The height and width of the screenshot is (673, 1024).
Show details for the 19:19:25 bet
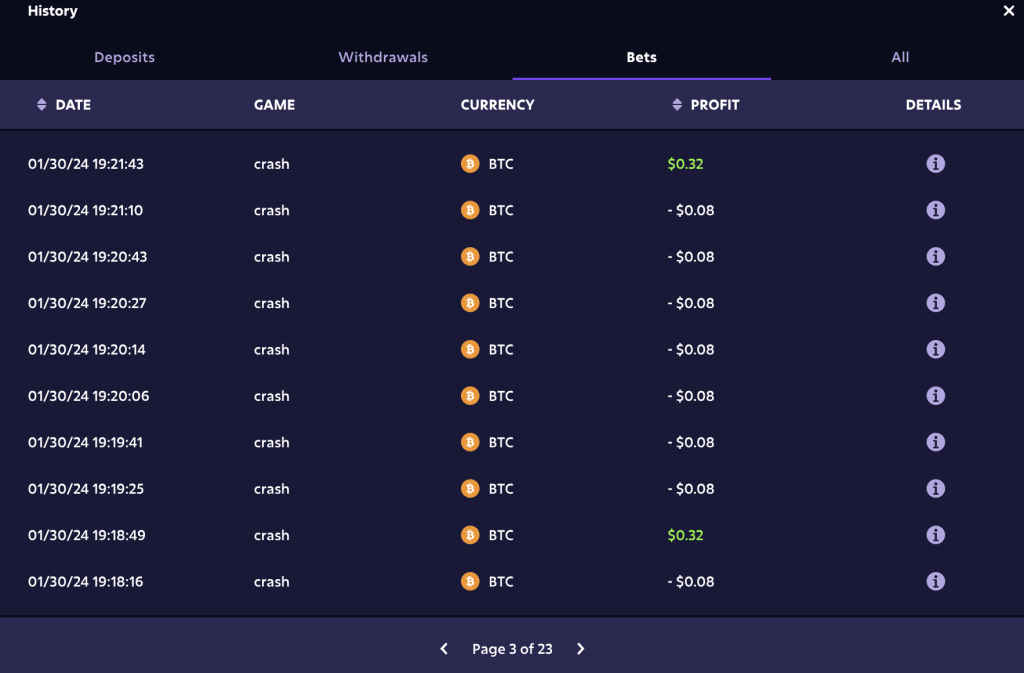(935, 488)
